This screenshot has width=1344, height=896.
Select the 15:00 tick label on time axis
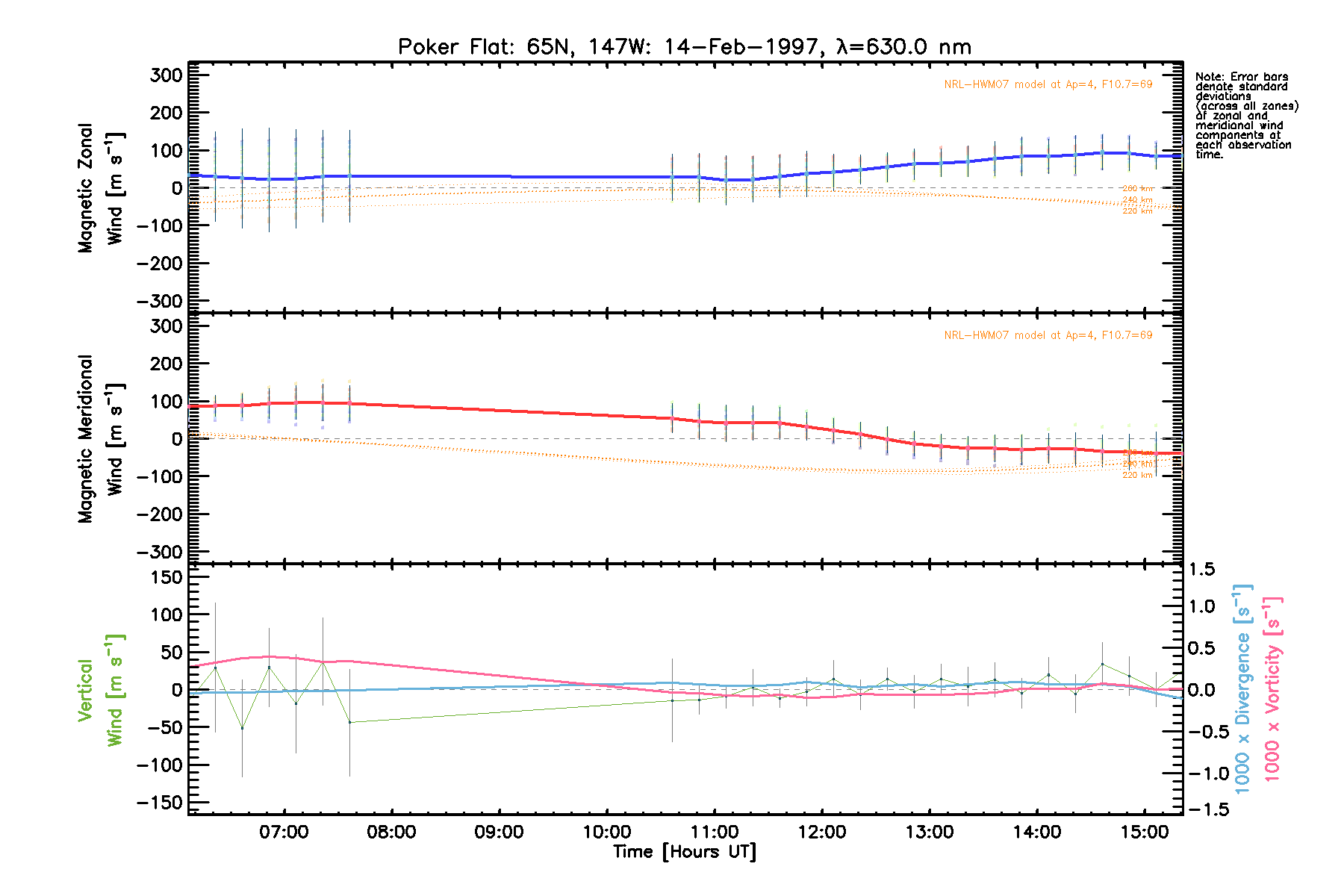coord(1144,833)
